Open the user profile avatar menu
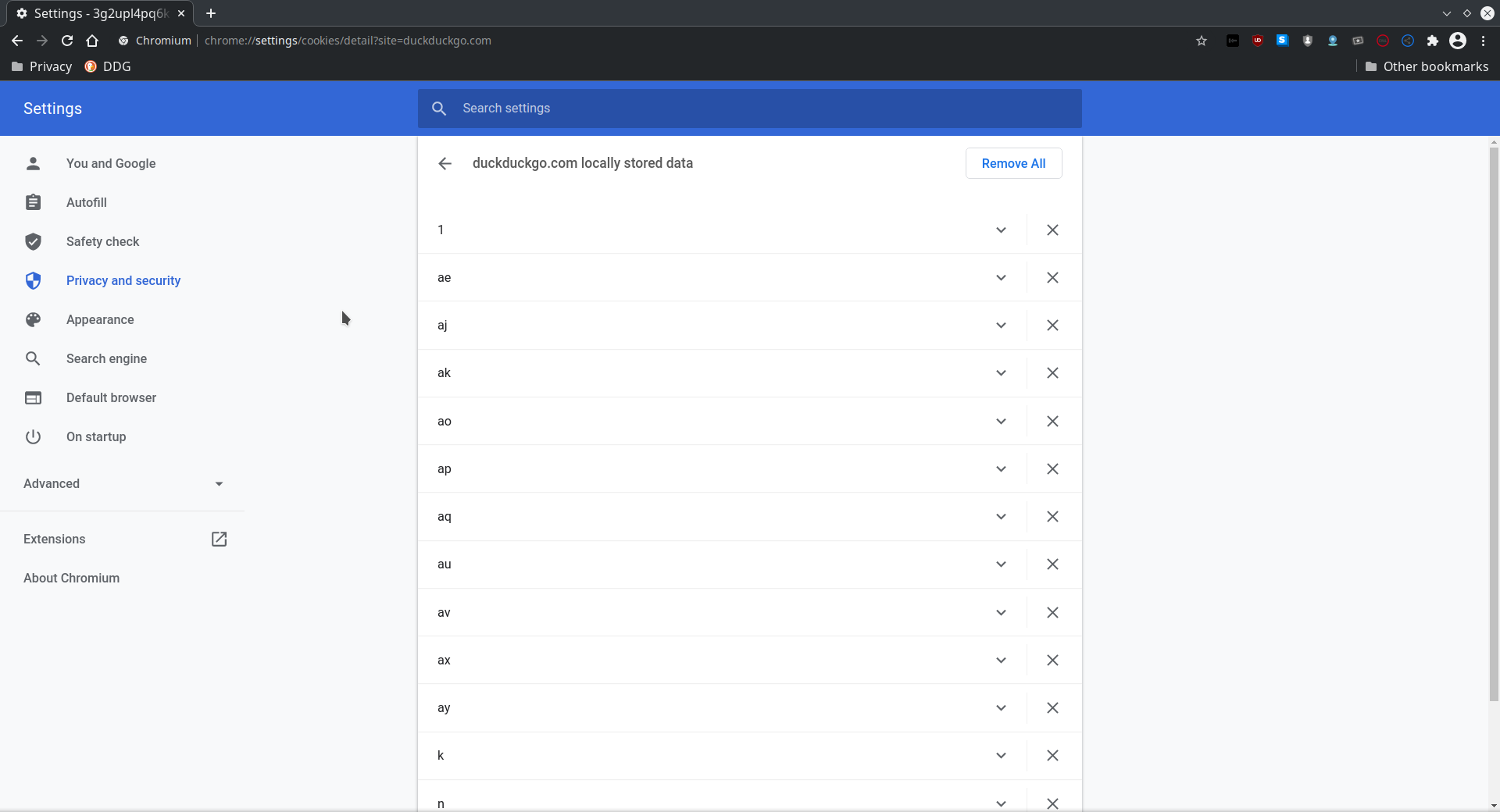Image resolution: width=1500 pixels, height=812 pixels. (1458, 41)
